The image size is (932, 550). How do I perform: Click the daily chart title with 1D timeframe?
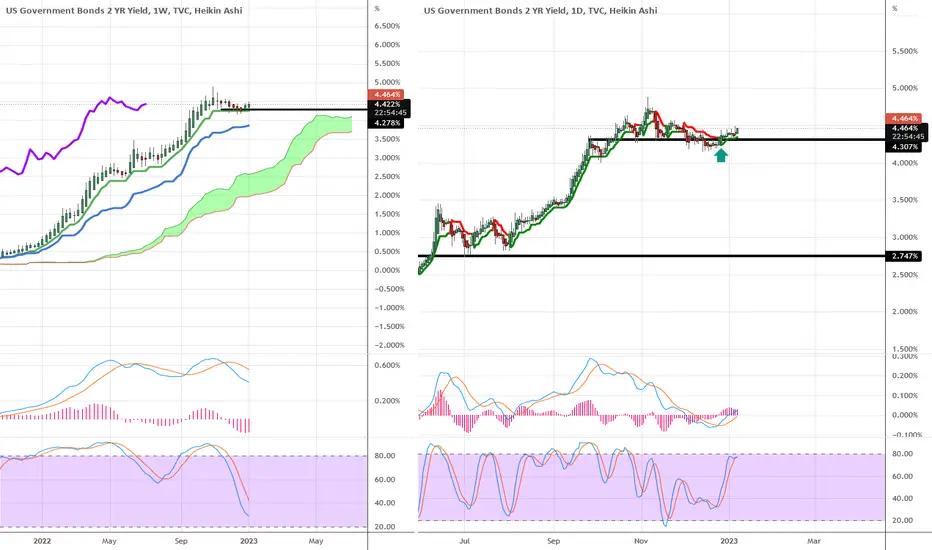point(540,10)
